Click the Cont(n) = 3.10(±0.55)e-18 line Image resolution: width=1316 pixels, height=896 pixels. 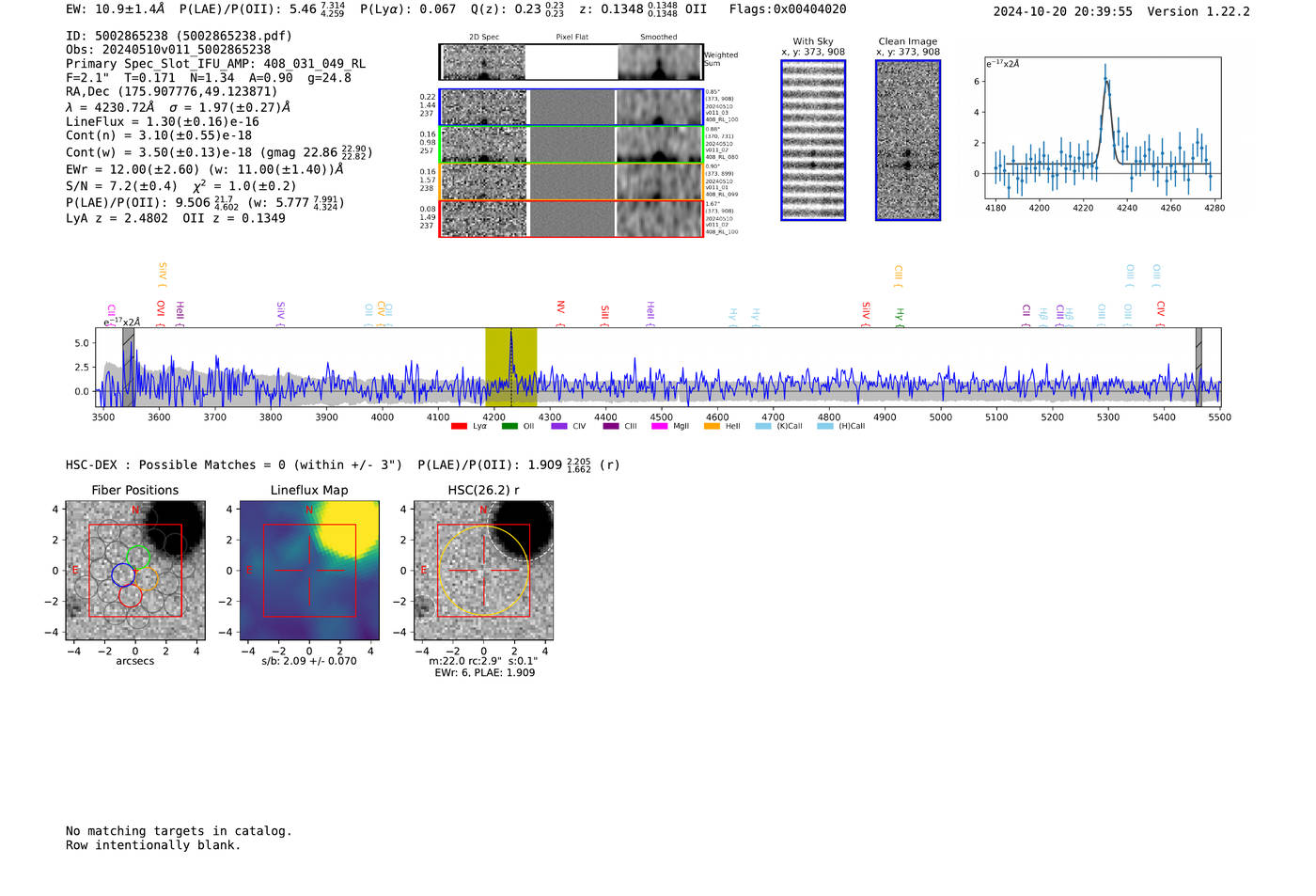[x=159, y=135]
